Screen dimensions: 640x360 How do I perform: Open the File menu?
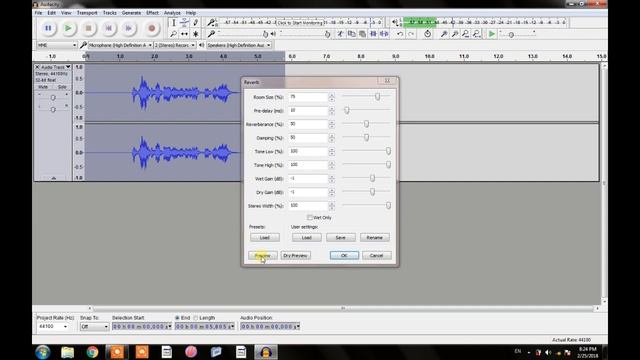pyautogui.click(x=38, y=13)
